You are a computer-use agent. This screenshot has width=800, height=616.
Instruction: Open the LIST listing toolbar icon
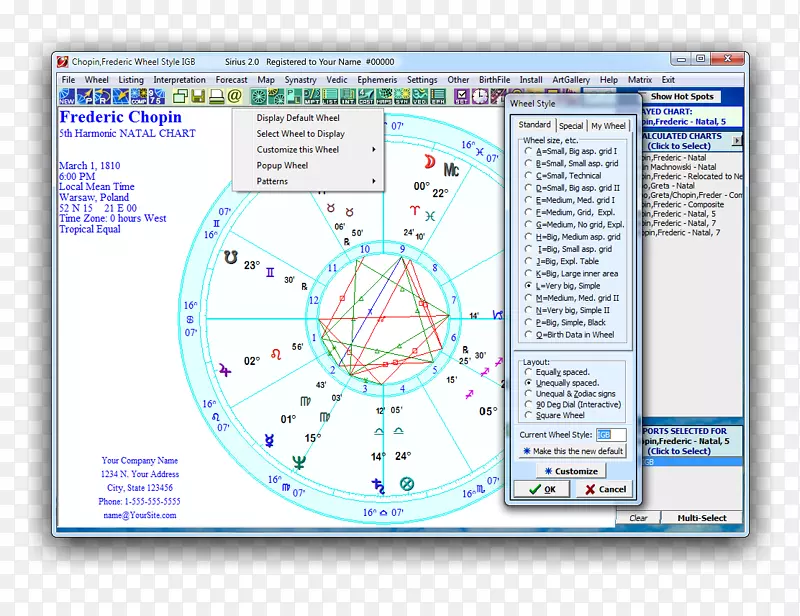coord(330,97)
